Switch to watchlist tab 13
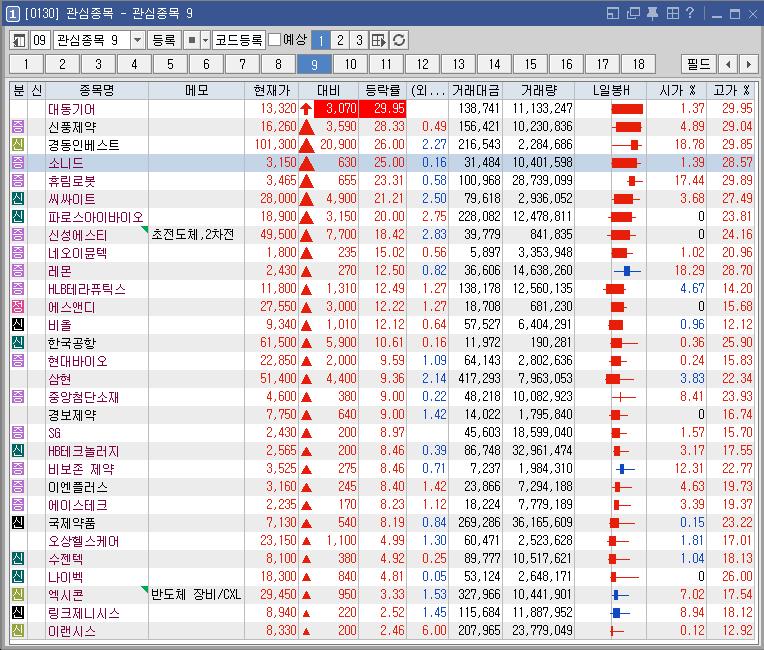Image resolution: width=764 pixels, height=650 pixels. tap(458, 64)
